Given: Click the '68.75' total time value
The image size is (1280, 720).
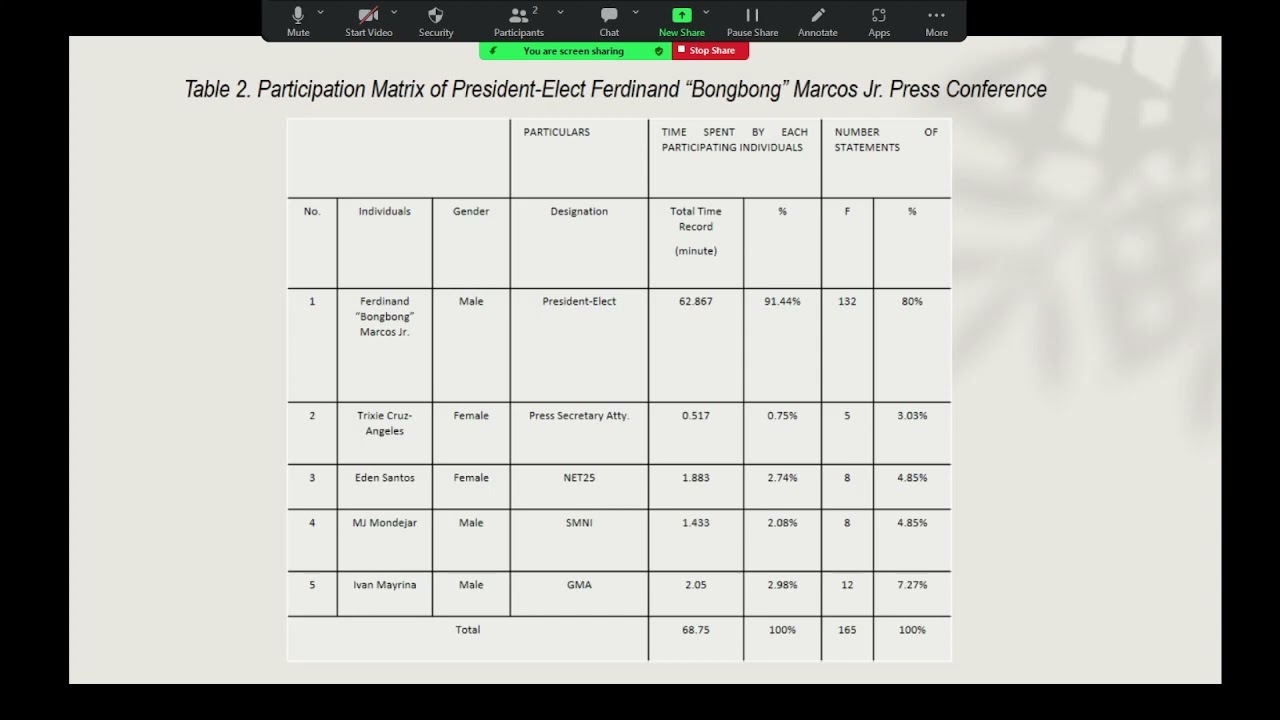Looking at the screenshot, I should [696, 629].
